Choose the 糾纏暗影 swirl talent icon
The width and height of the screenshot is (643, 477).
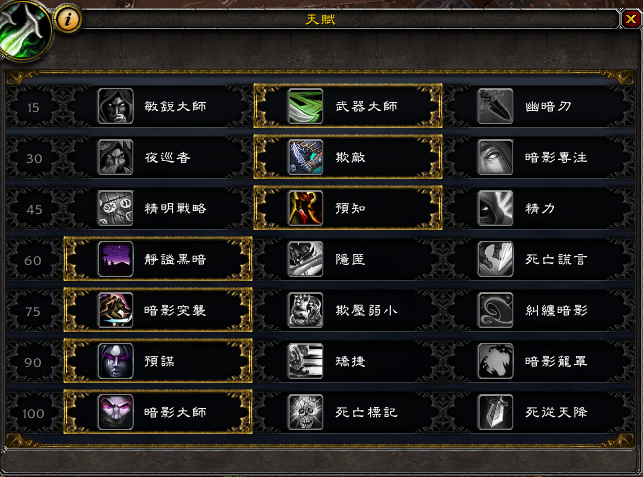tap(495, 310)
